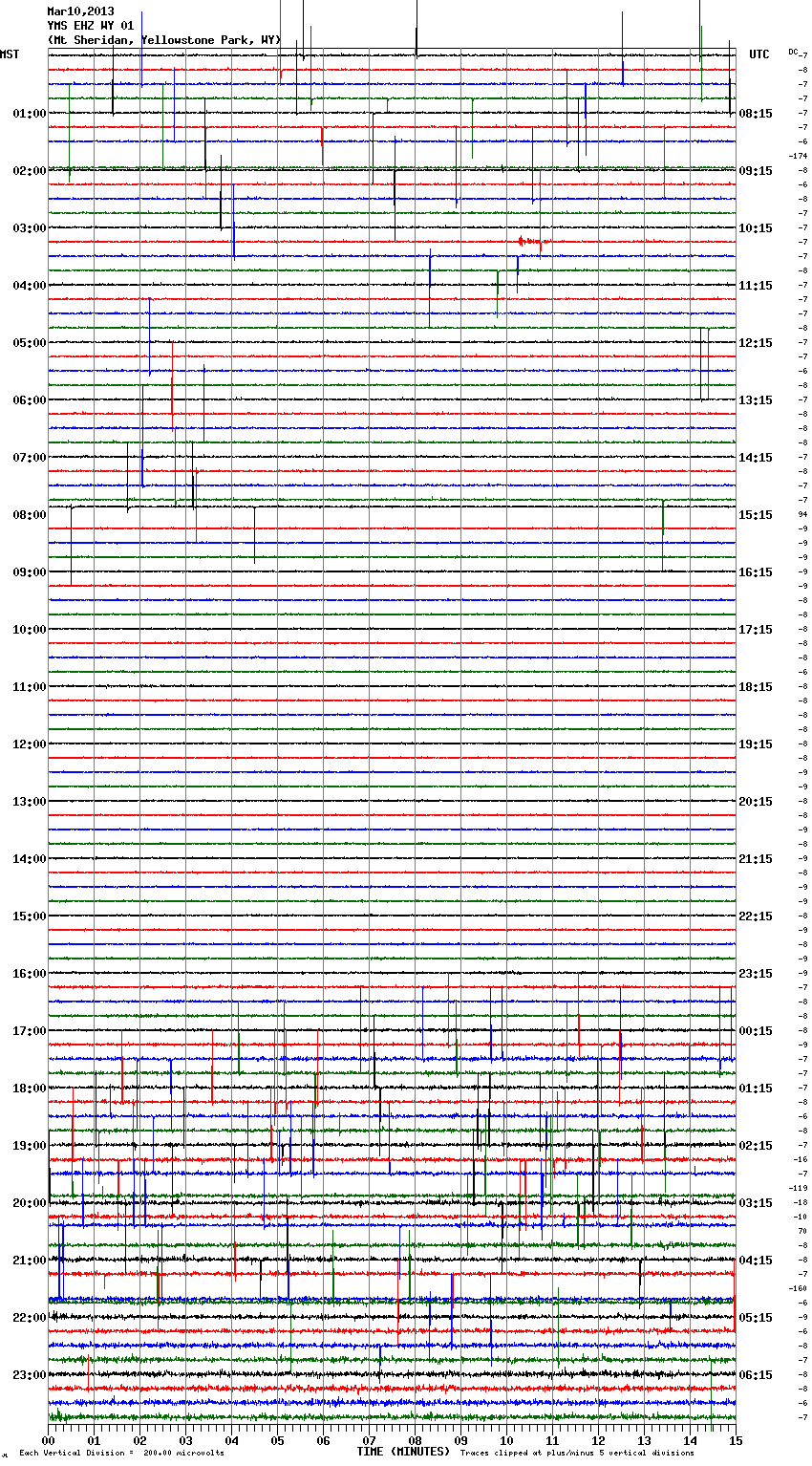Click the '08' minute tick label
This screenshot has height=1466, width=812.
(415, 1440)
